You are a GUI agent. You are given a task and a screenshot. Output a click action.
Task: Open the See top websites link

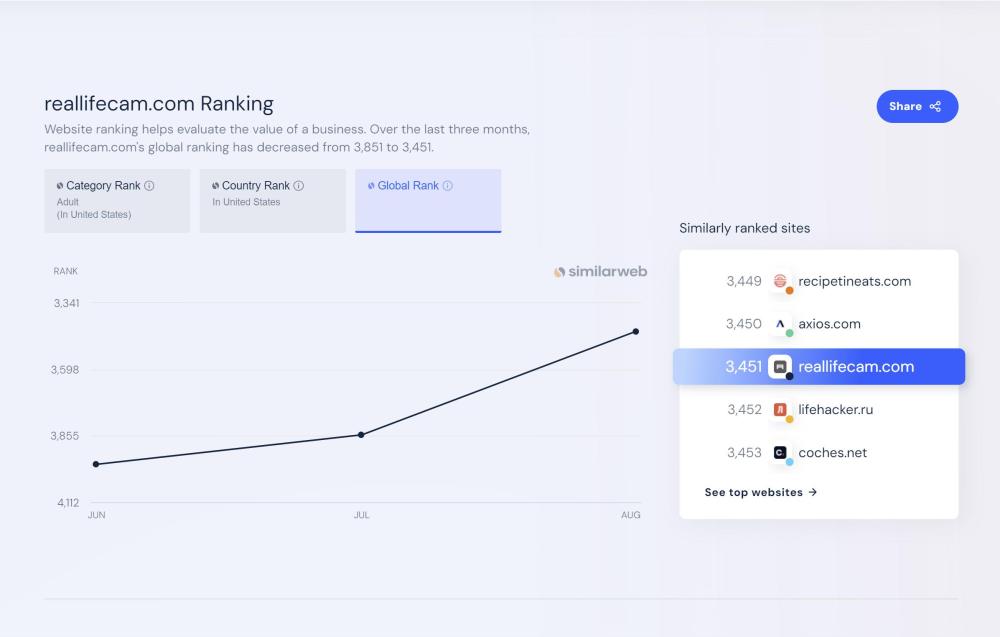[x=761, y=492]
